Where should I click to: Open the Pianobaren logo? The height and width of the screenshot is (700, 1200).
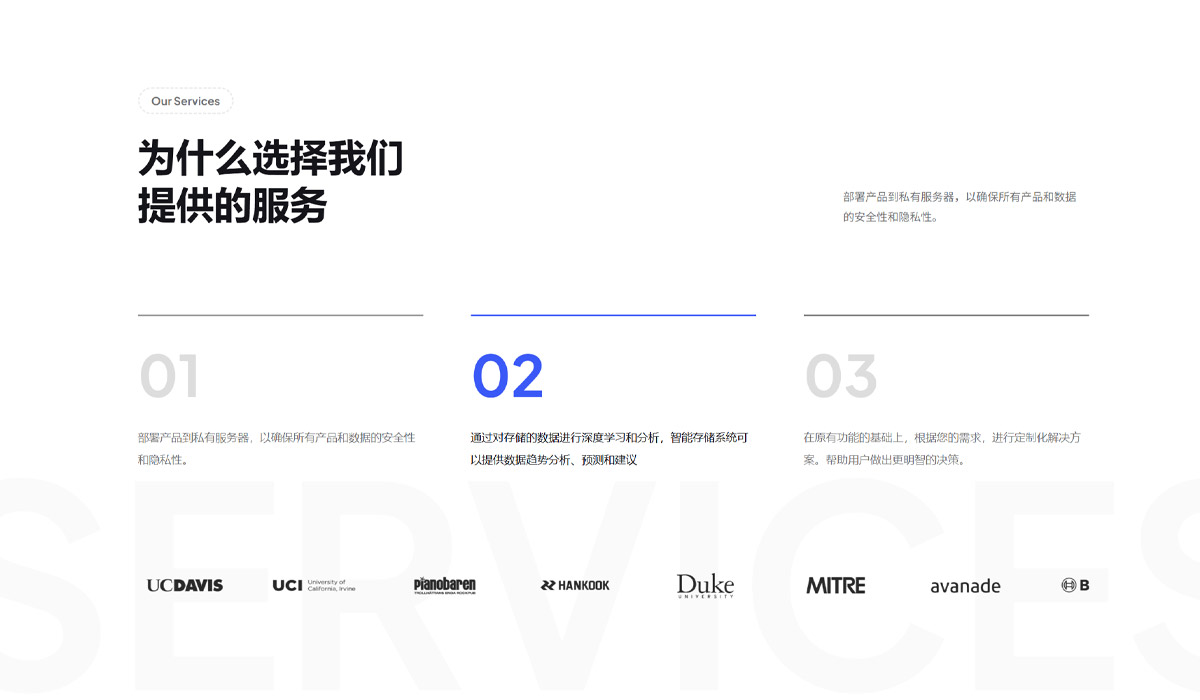click(445, 585)
